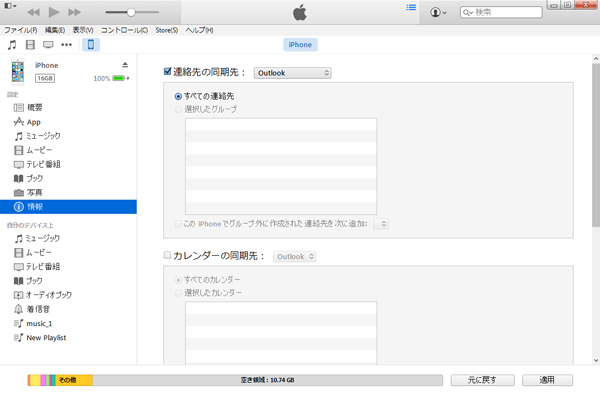Open the 表示(V) menu
Image resolution: width=600 pixels, height=395 pixels.
[83, 30]
